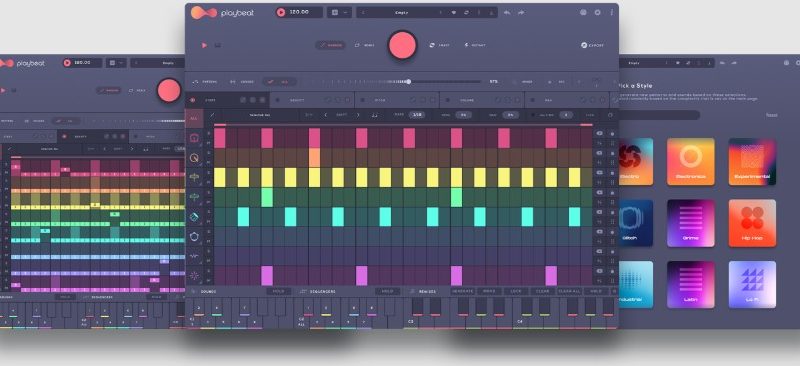800x366 pixels.
Task: Click first cyan step in fifth row
Action: 243,216
